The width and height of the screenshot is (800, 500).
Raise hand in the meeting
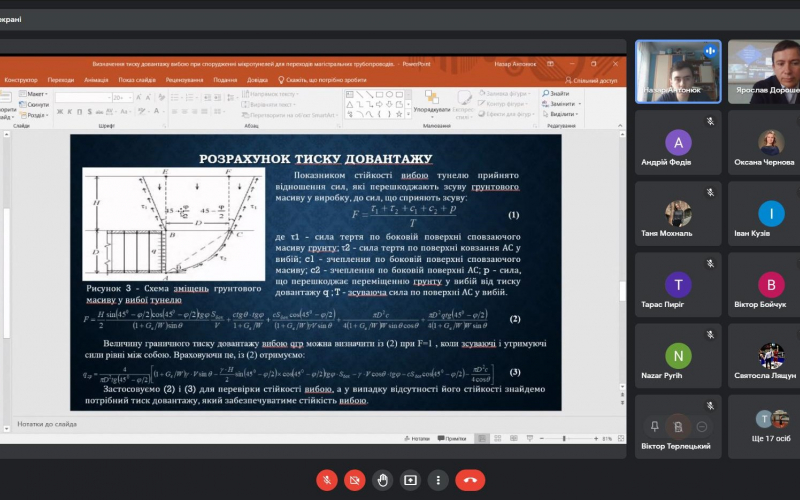(x=383, y=480)
